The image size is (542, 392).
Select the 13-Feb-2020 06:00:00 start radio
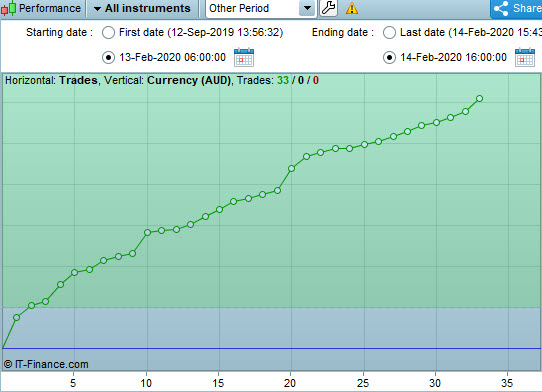coord(108,57)
